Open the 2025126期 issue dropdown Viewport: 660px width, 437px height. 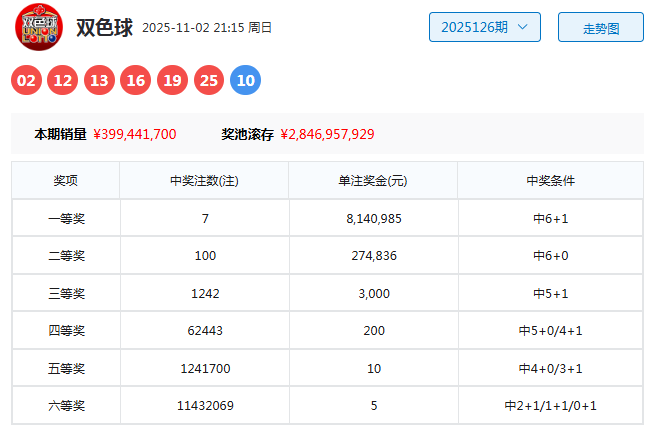coord(485,27)
